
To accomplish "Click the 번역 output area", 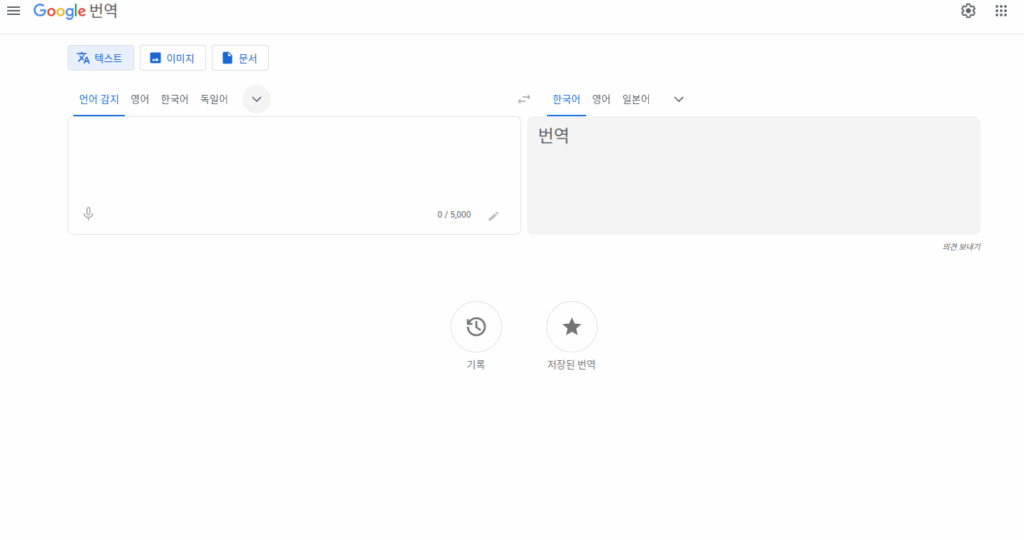I will point(753,176).
